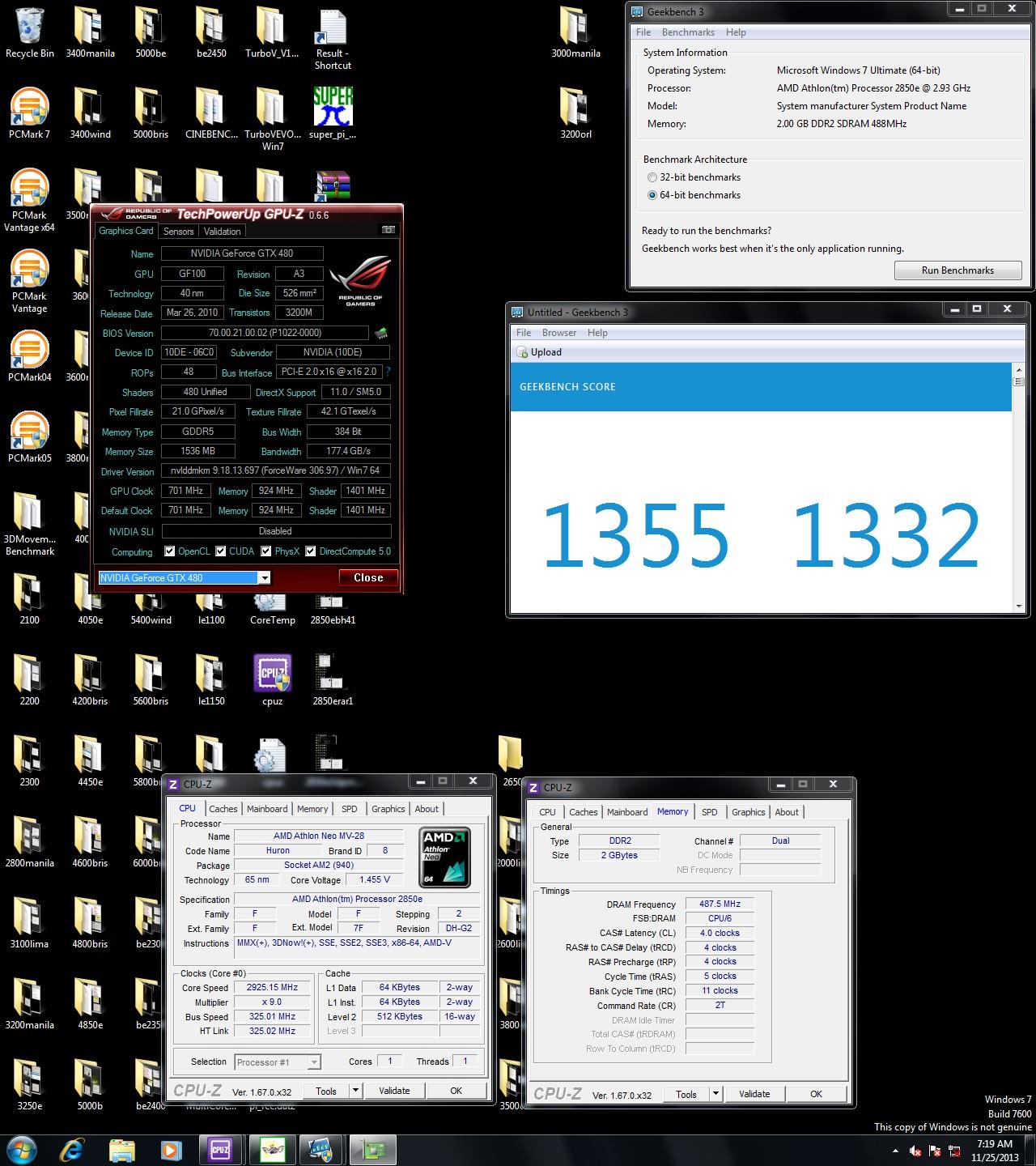1036x1166 pixels.
Task: Click the Geekbench results scroll-up arrow
Action: [x=1019, y=369]
